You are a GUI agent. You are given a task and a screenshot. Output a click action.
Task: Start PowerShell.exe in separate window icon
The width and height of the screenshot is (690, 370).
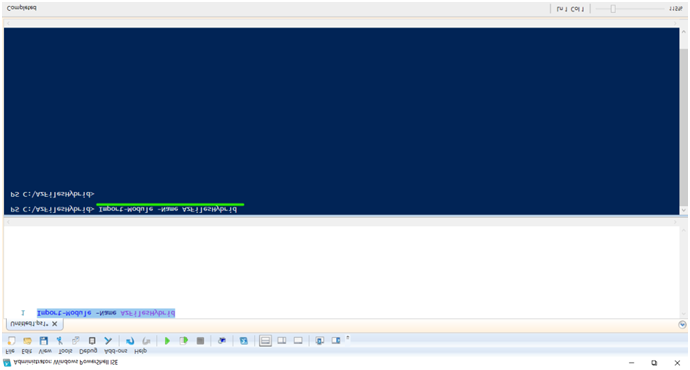[x=243, y=341]
